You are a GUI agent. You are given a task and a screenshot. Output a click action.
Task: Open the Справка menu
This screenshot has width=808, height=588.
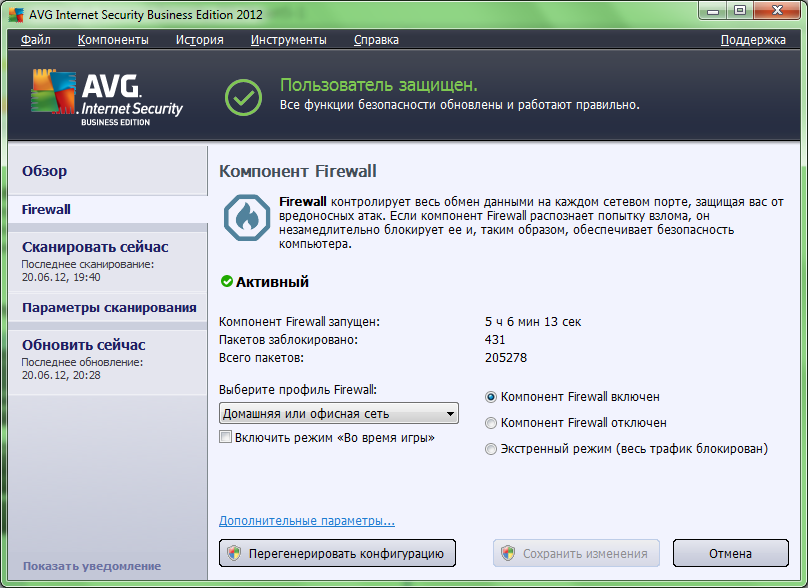point(376,40)
